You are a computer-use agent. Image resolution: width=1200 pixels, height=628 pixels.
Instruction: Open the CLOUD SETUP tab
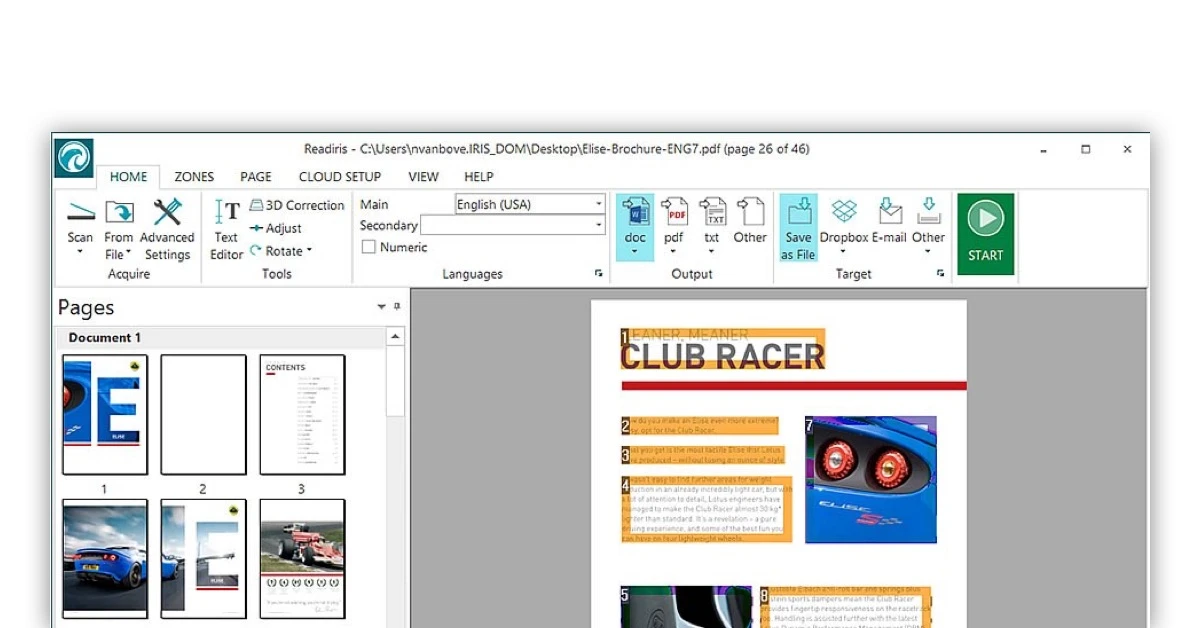(340, 176)
